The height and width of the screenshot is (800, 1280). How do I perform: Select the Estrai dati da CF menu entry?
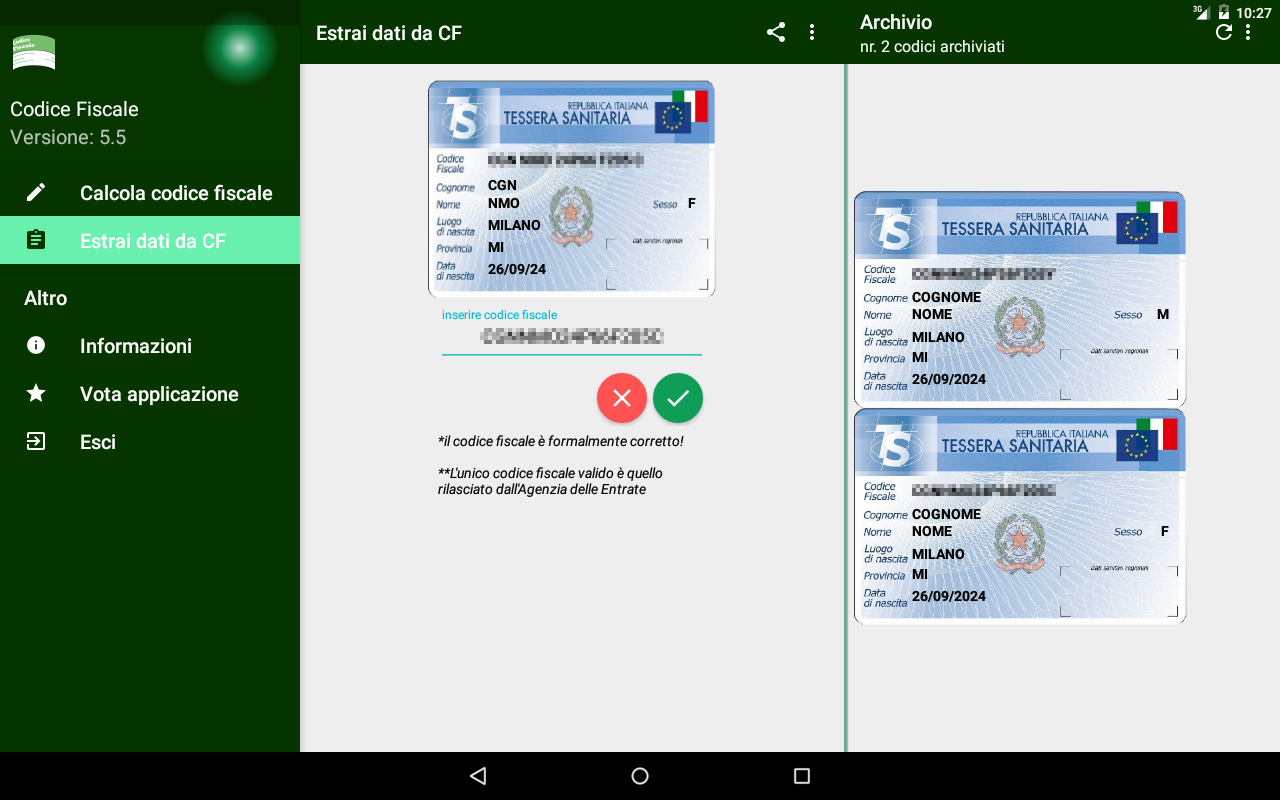pyautogui.click(x=150, y=240)
